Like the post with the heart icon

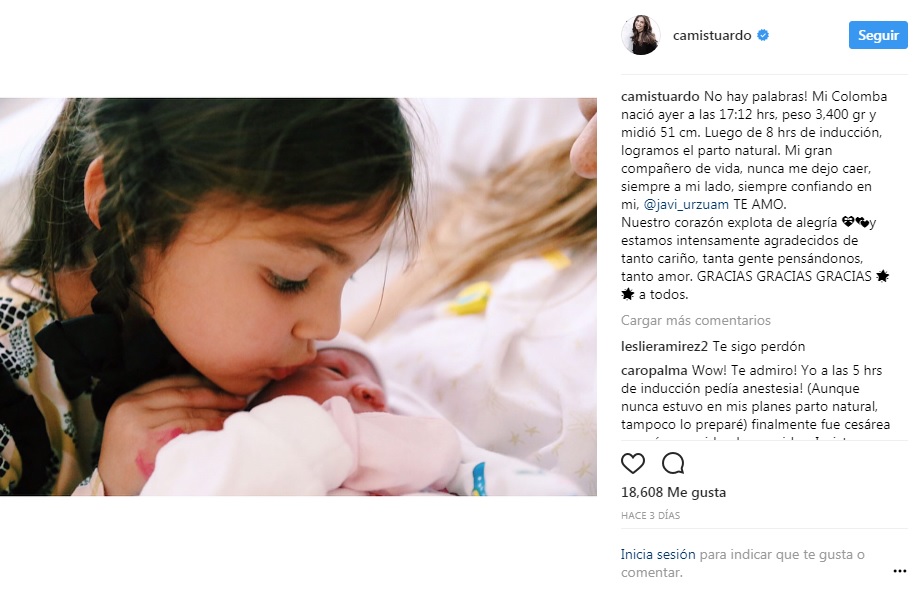(632, 463)
